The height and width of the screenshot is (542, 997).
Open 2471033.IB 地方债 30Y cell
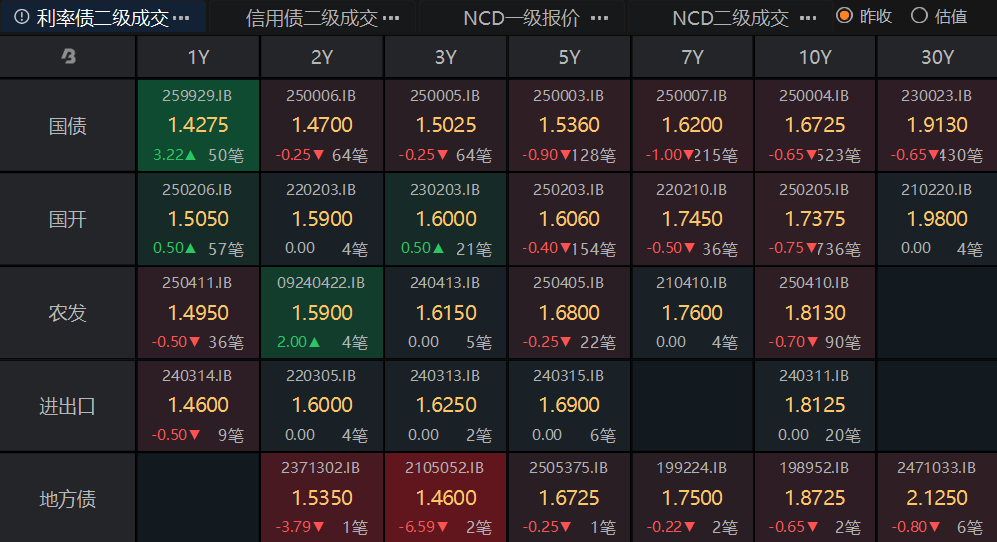coord(937,498)
